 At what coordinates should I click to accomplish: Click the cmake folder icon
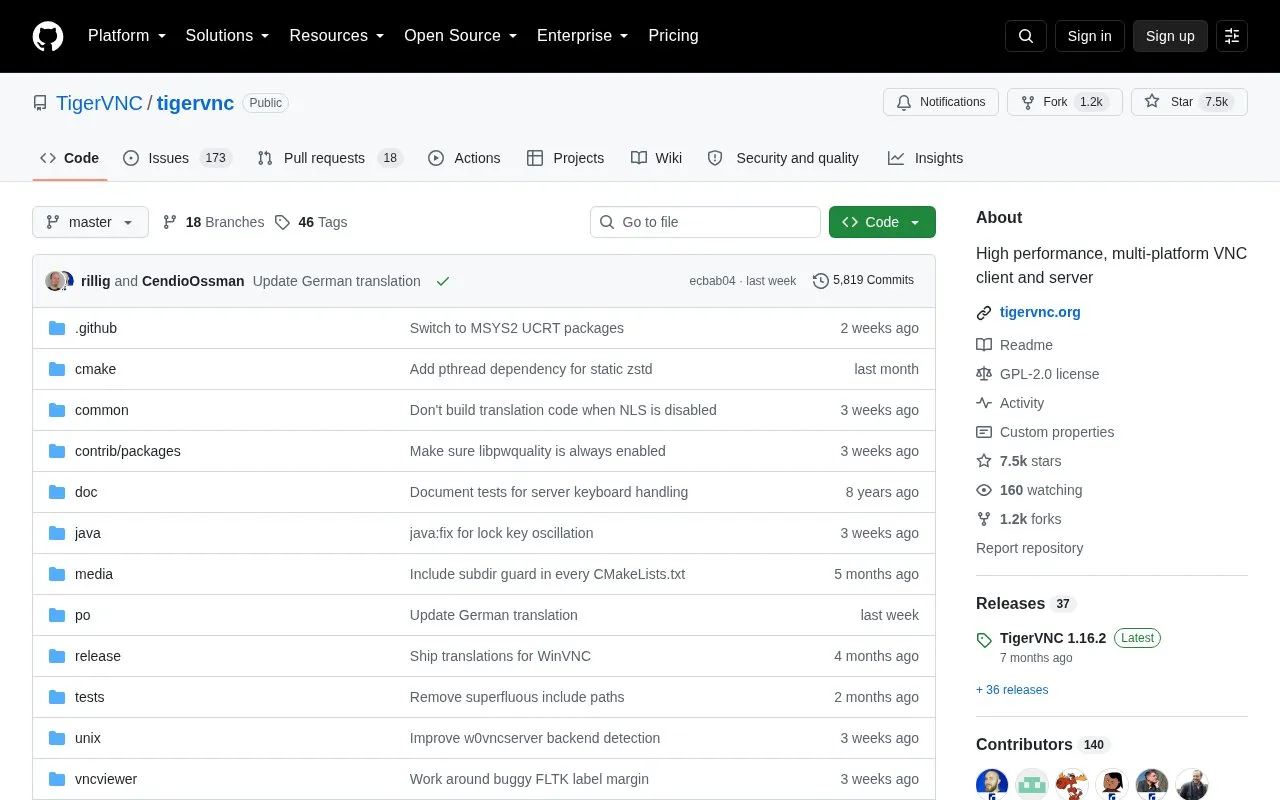coord(57,369)
